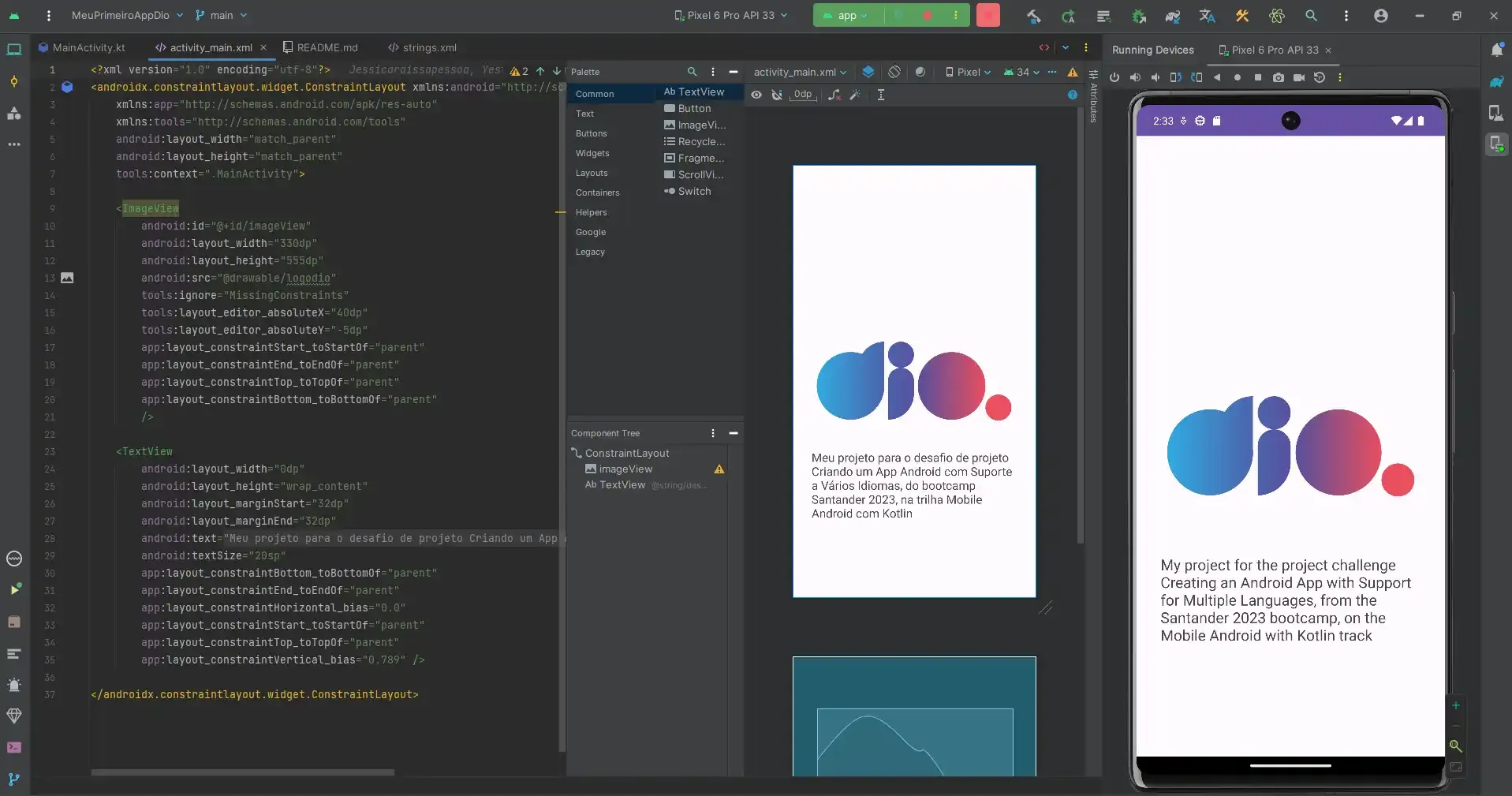Open activity_main.xml layout file dropdown

point(800,72)
